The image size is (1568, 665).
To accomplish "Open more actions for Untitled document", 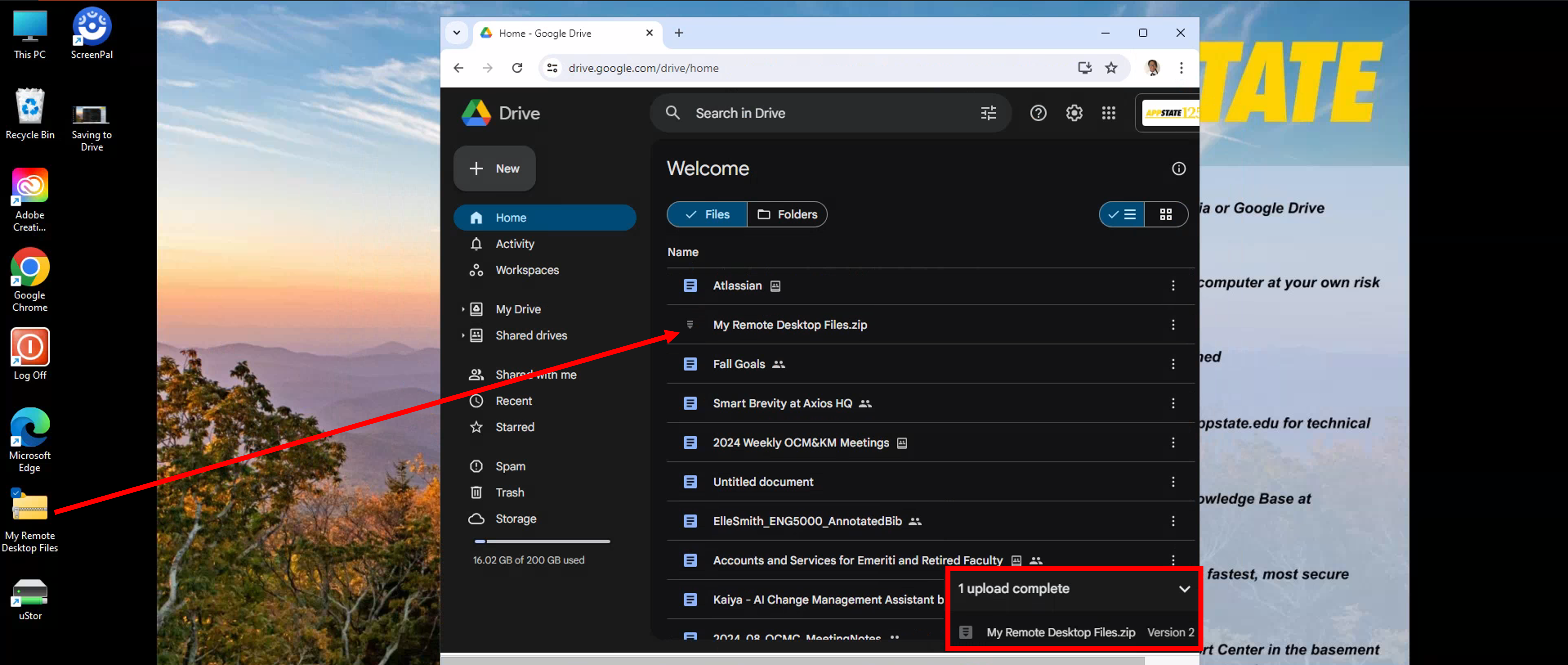I will pos(1173,482).
